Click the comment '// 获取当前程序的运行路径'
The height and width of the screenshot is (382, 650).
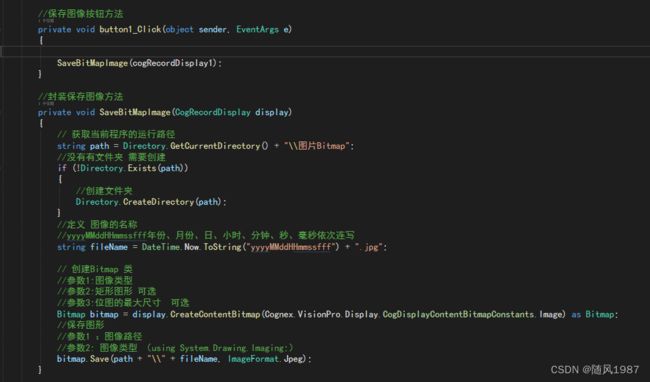coord(116,134)
